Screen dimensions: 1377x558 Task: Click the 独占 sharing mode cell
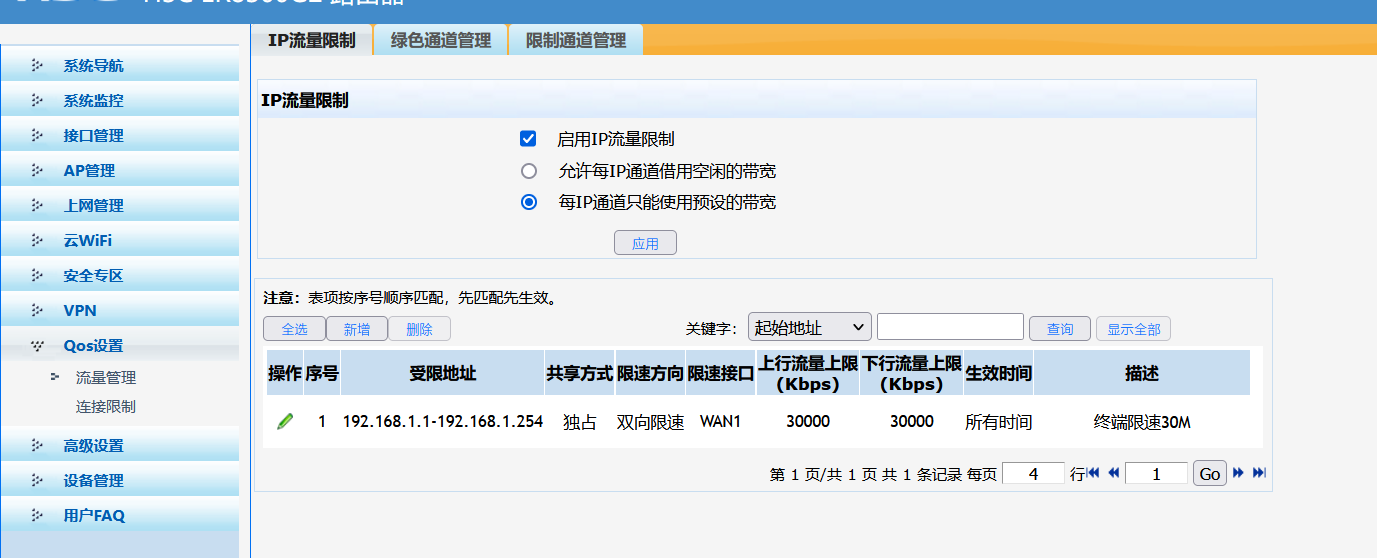pyautogui.click(x=580, y=422)
